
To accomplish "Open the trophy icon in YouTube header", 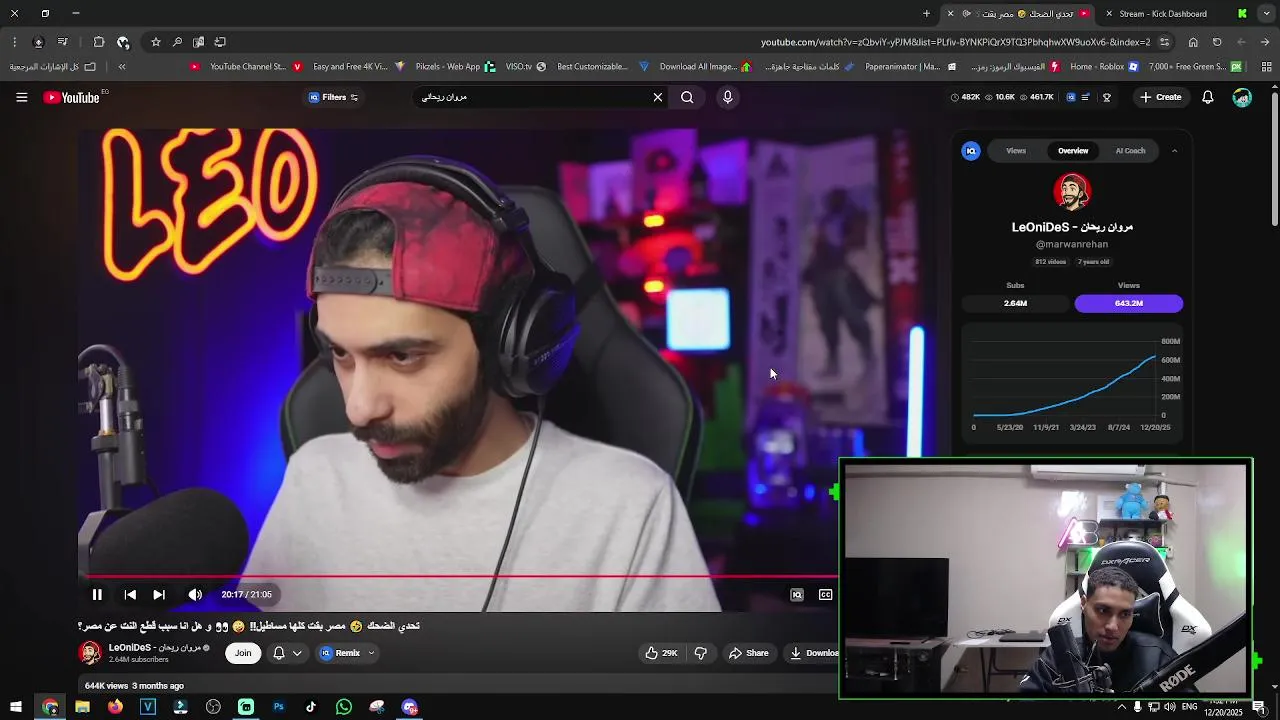I will tap(1106, 97).
